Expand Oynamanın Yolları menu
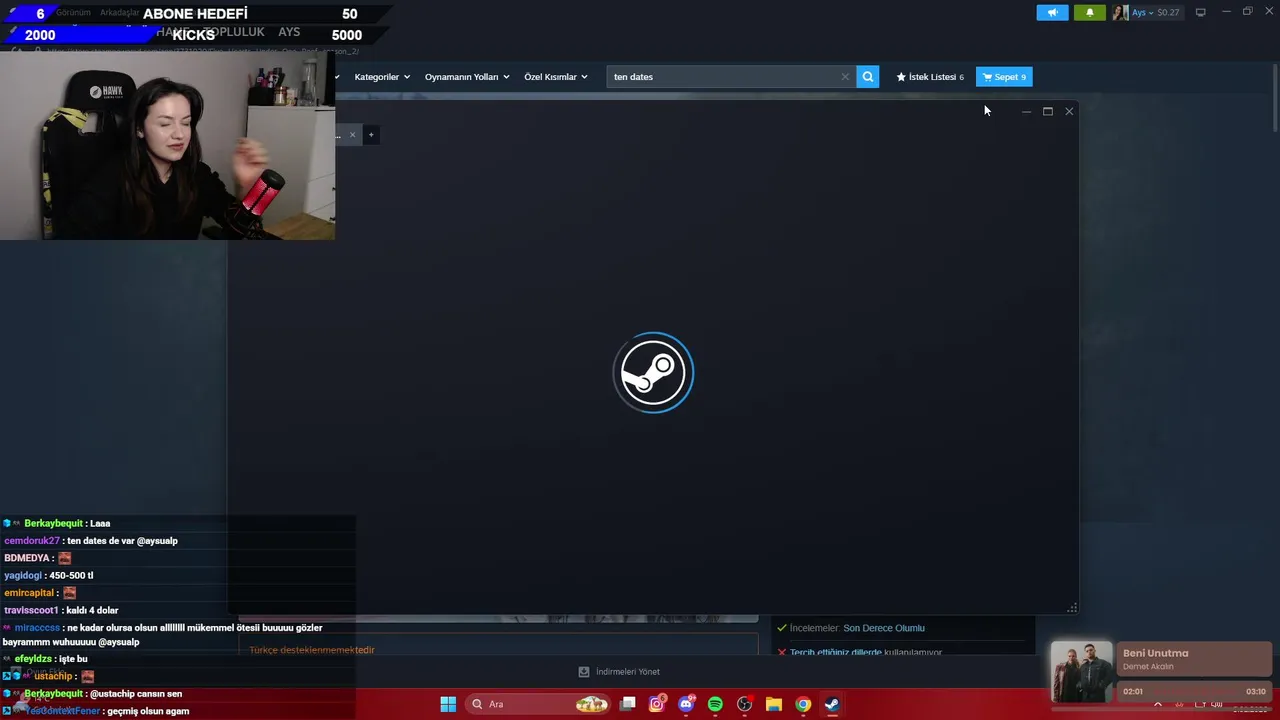This screenshot has width=1280, height=720. (x=467, y=77)
